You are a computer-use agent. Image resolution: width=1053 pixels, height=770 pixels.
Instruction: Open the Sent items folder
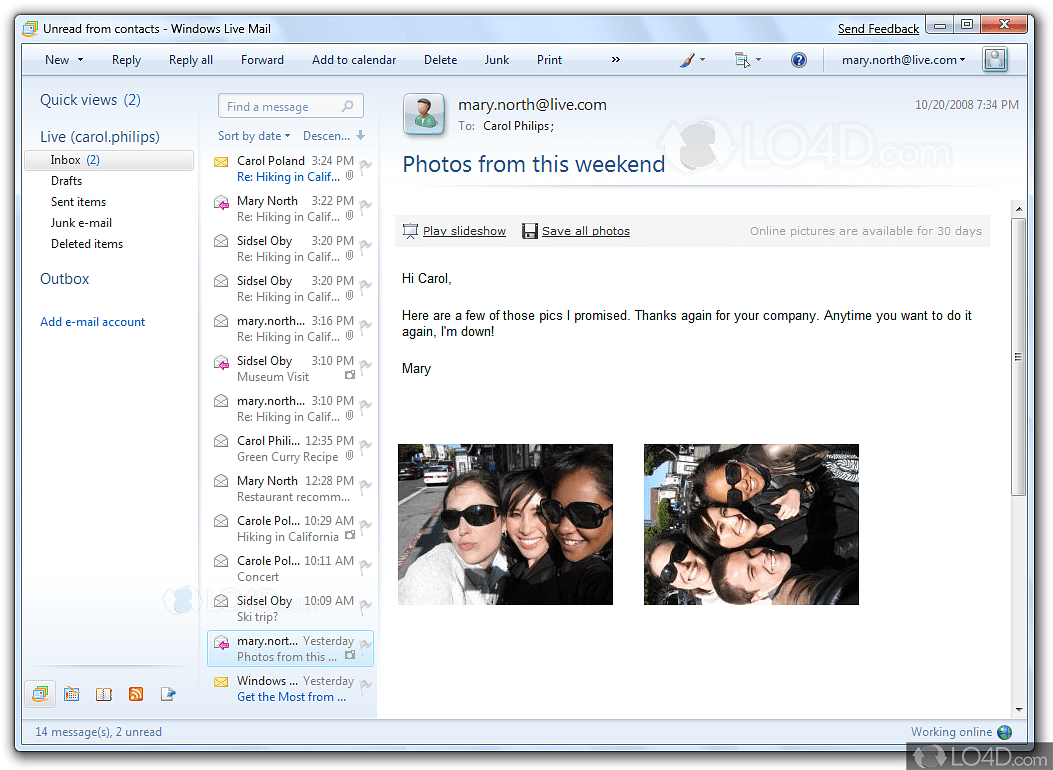(x=79, y=201)
